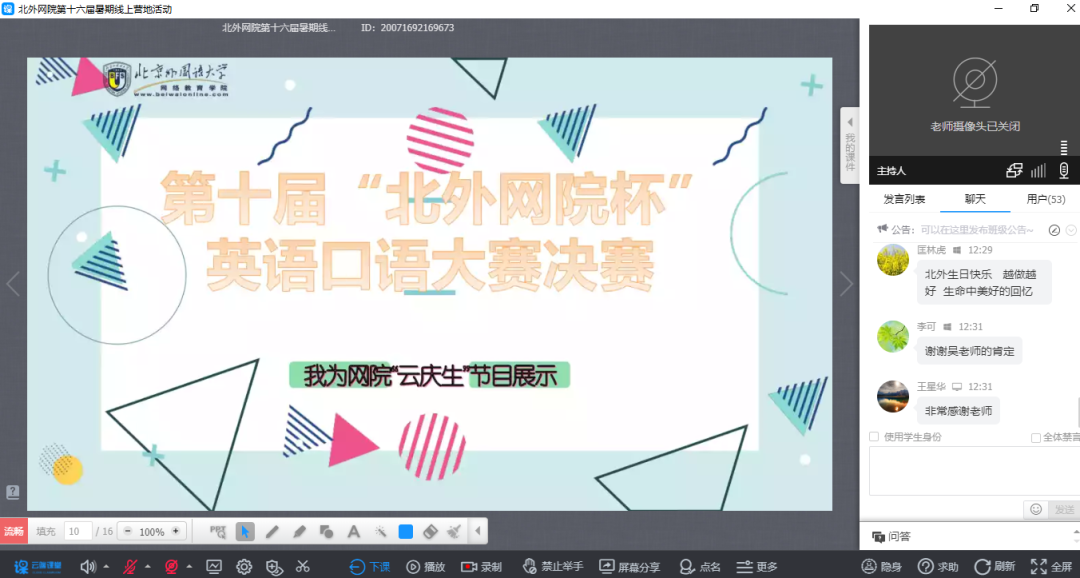Open 点名 roll call
The width and height of the screenshot is (1080, 578).
click(700, 566)
